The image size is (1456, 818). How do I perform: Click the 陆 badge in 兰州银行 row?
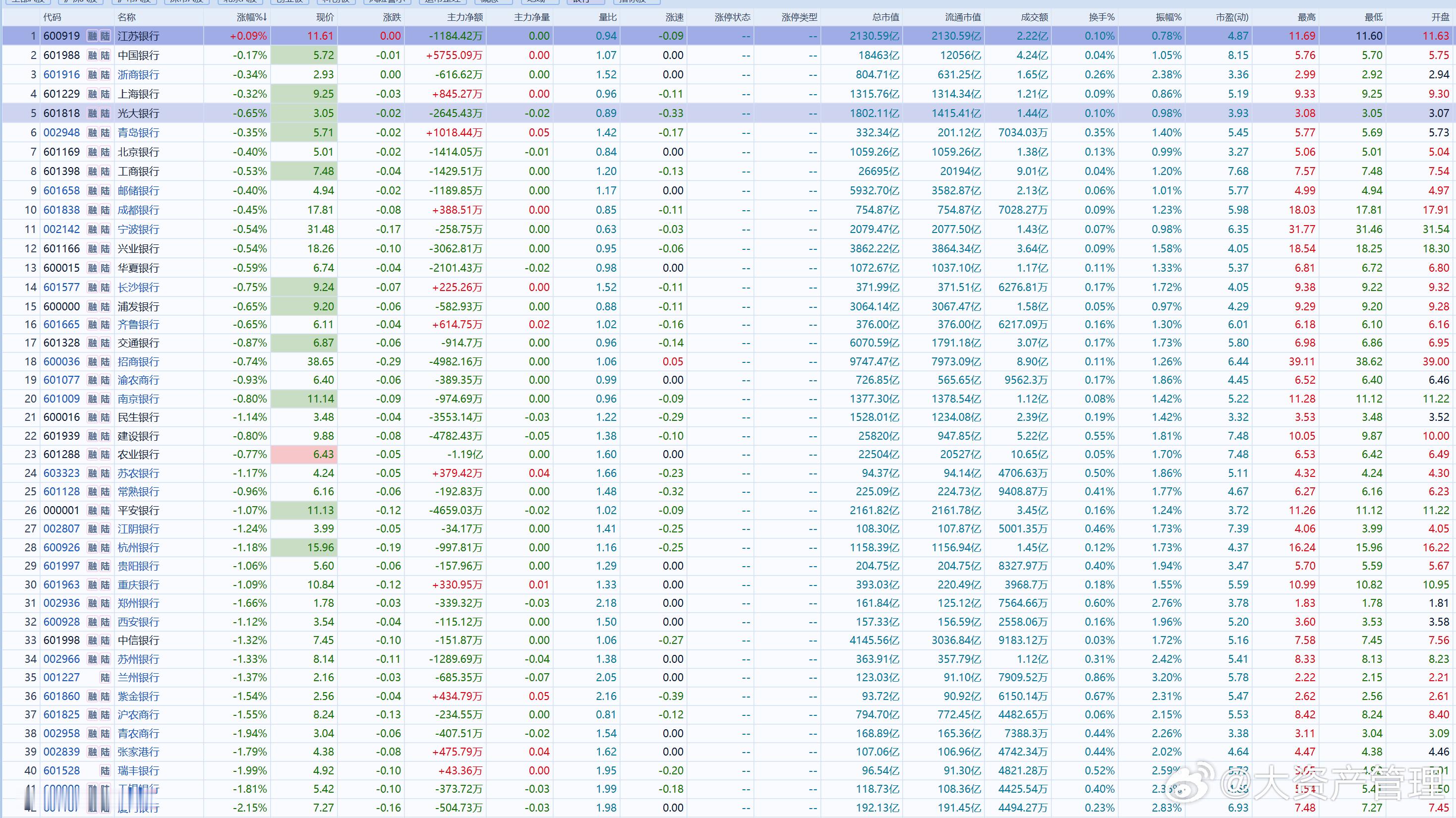pyautogui.click(x=105, y=678)
